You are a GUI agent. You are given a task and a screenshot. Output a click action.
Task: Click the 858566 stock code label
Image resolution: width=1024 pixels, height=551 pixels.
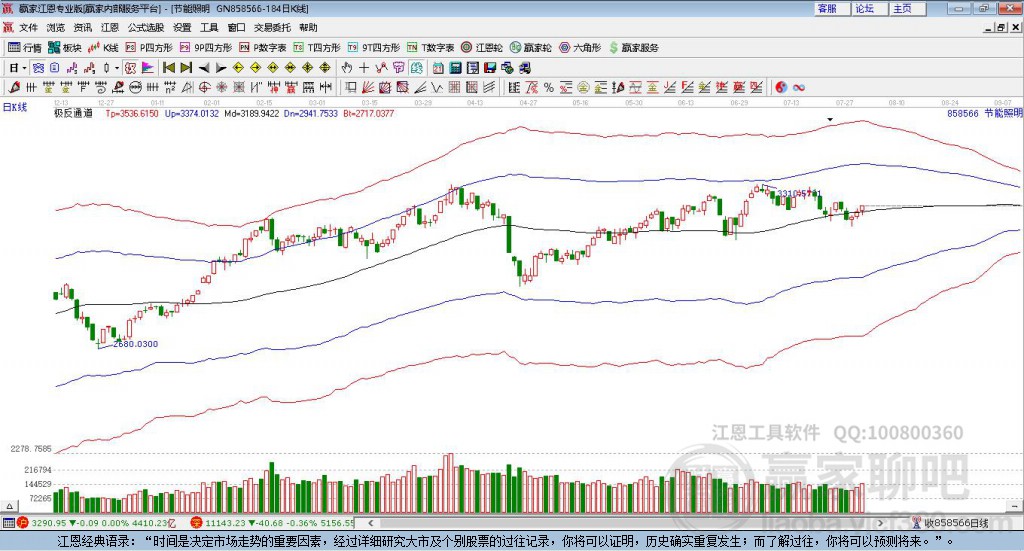[x=963, y=113]
